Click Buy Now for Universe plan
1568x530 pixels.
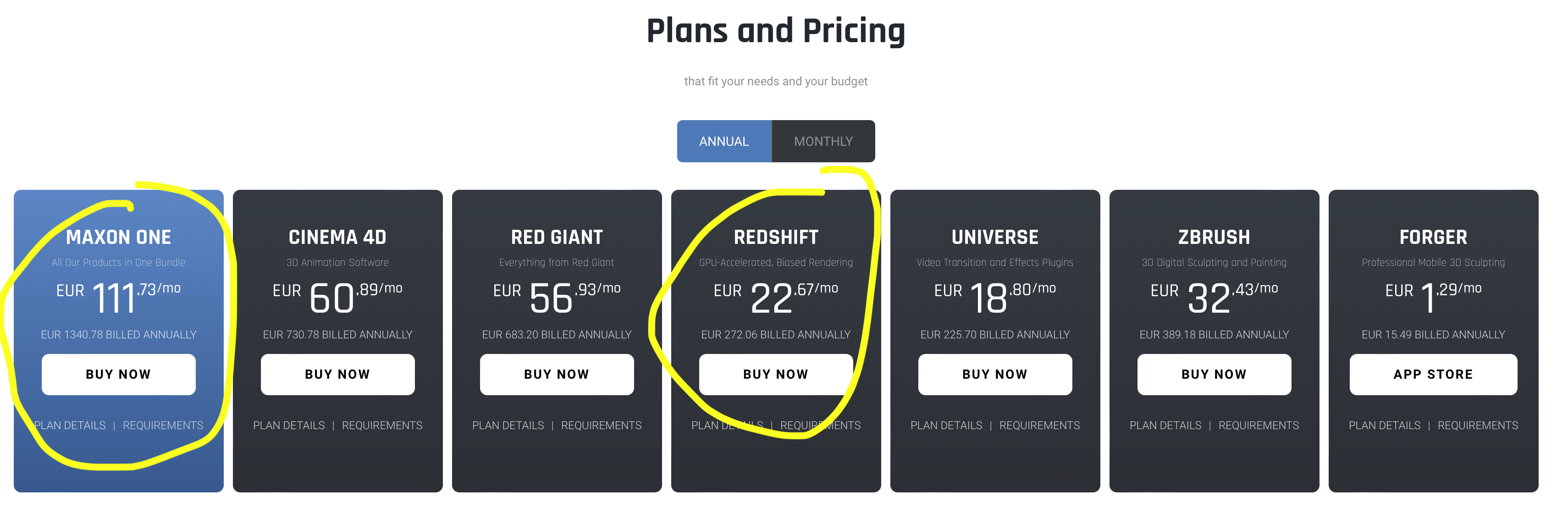(994, 374)
